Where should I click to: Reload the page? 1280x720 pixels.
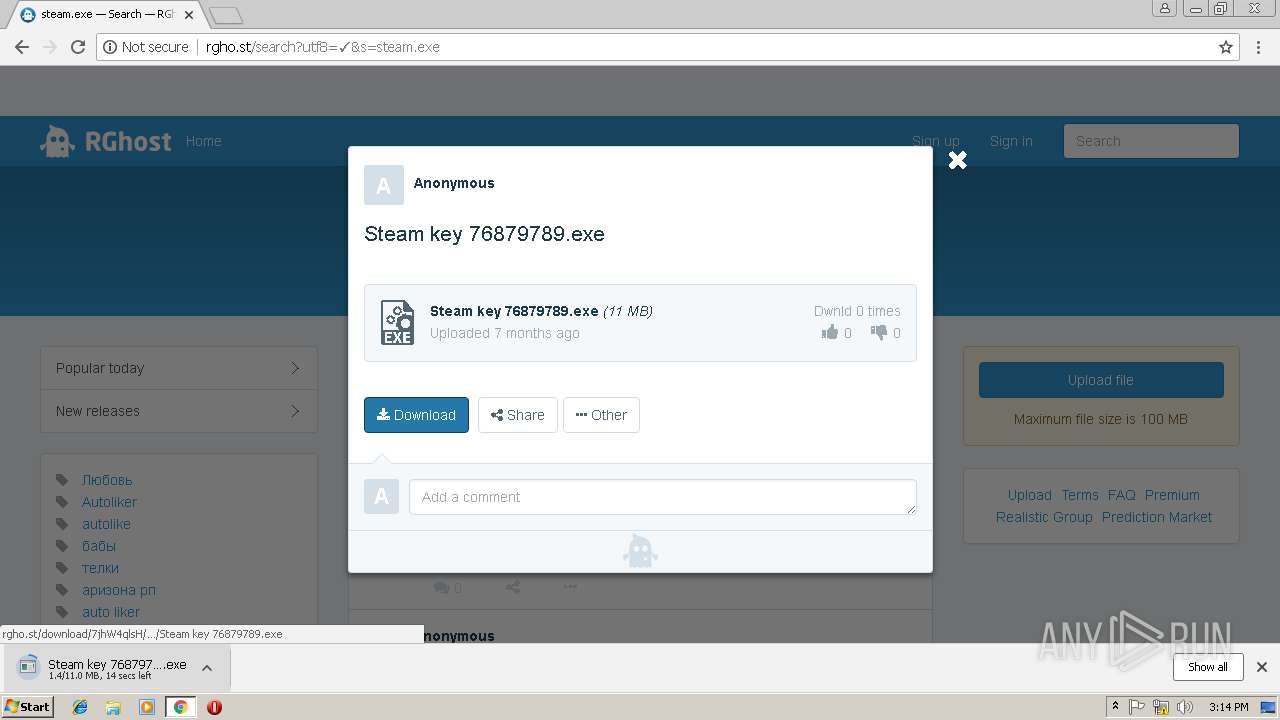78,47
